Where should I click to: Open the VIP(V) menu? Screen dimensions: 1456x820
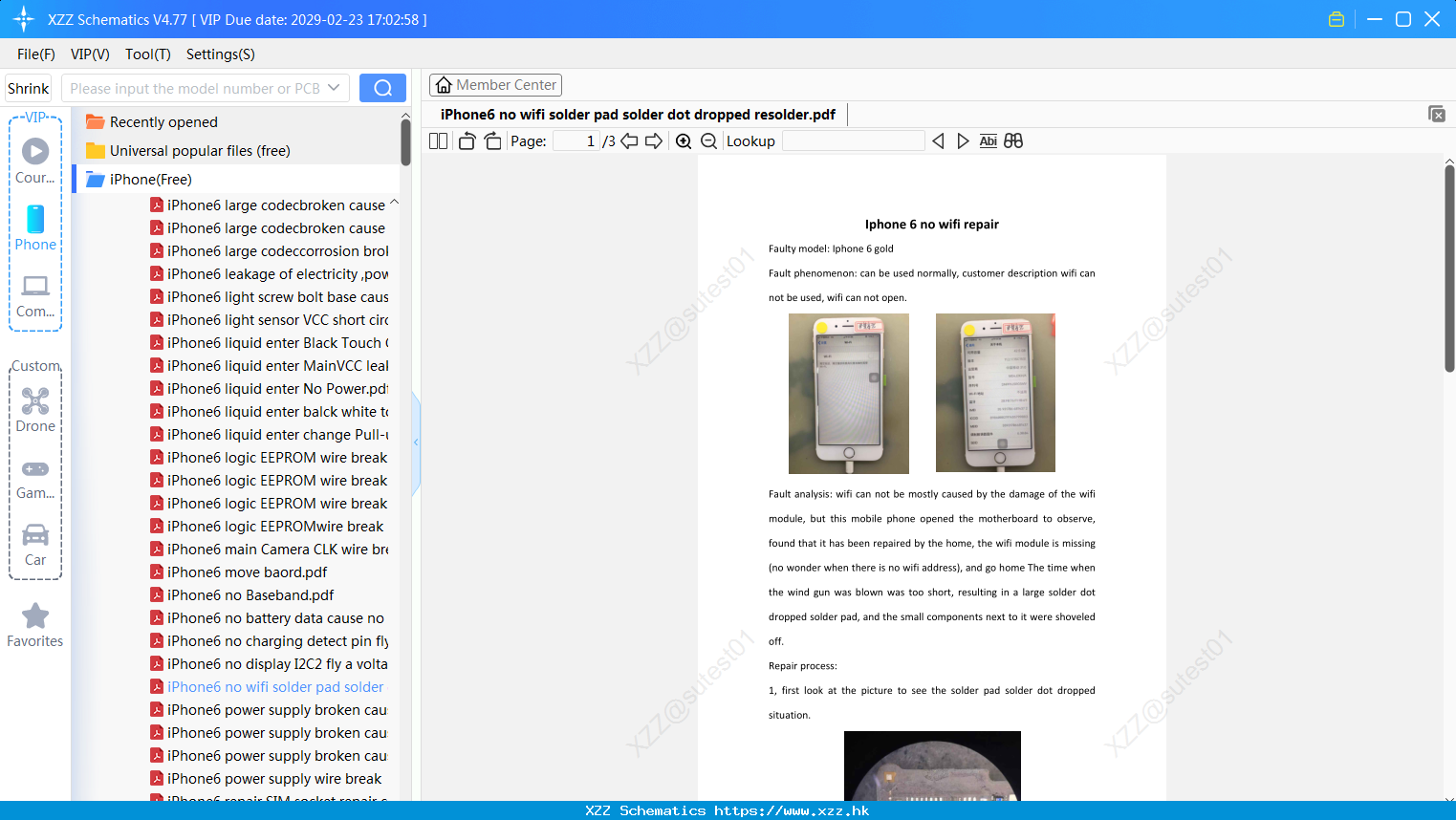[x=90, y=54]
